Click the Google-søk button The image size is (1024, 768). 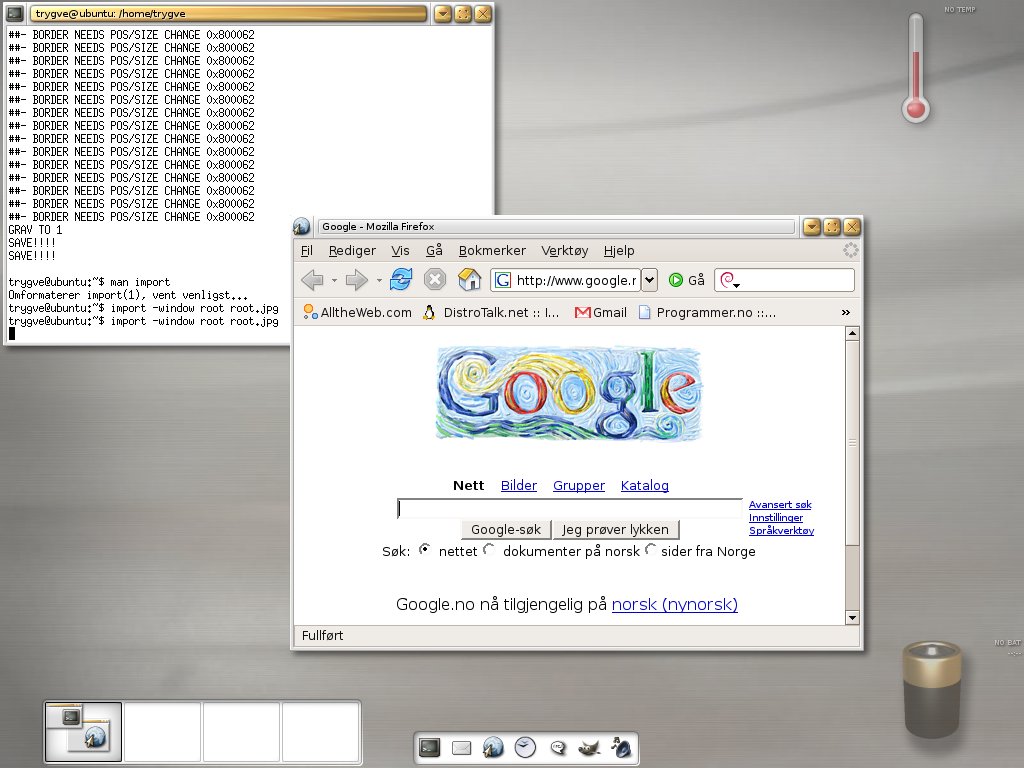pyautogui.click(x=506, y=530)
